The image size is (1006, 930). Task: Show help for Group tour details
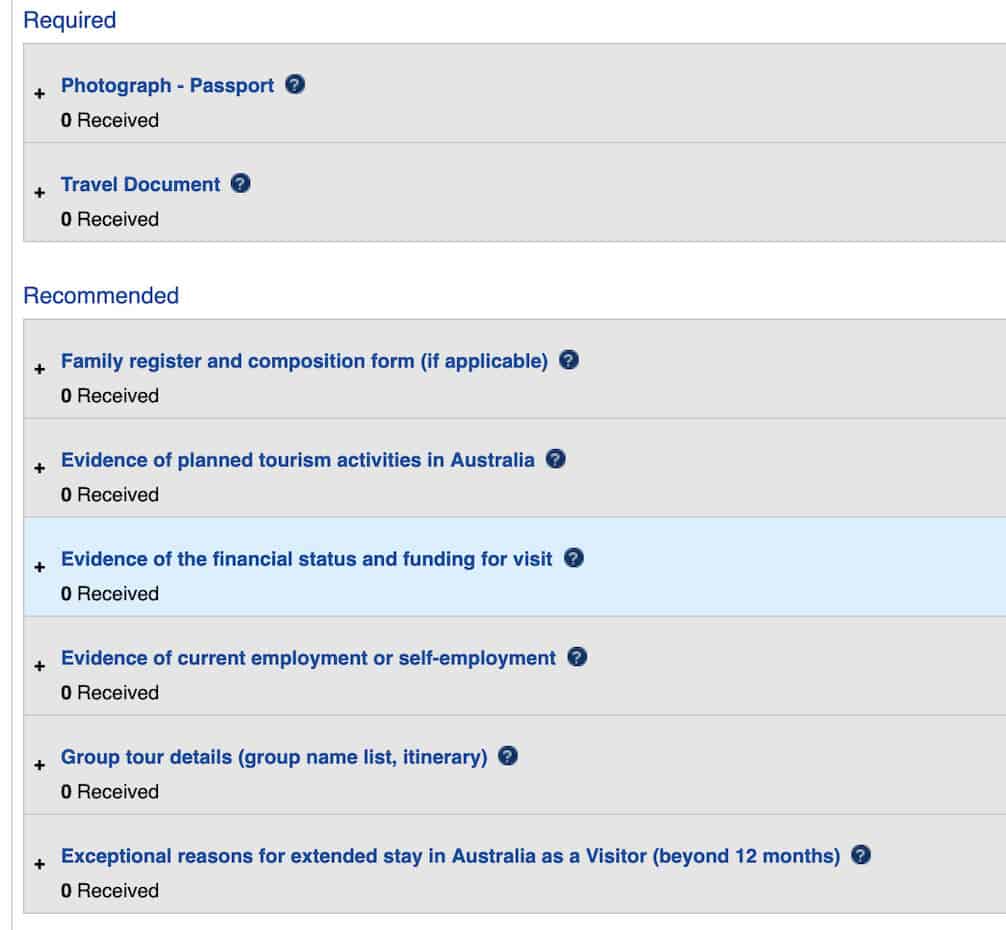(508, 757)
